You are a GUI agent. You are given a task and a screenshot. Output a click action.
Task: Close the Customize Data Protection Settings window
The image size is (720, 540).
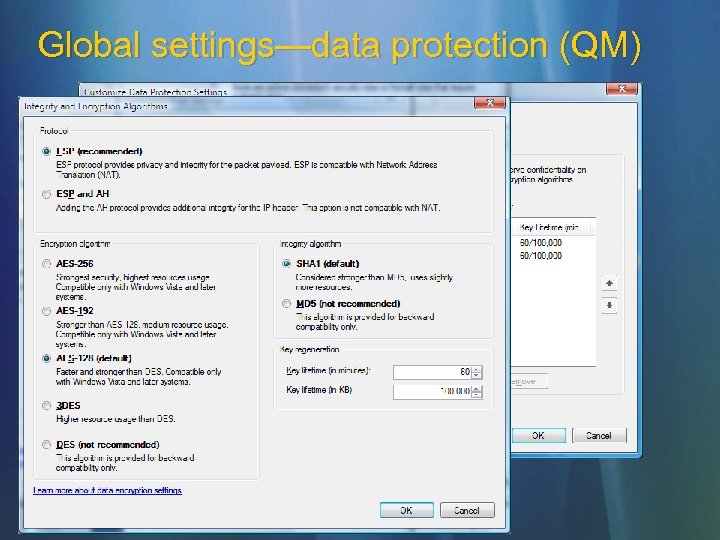(622, 89)
